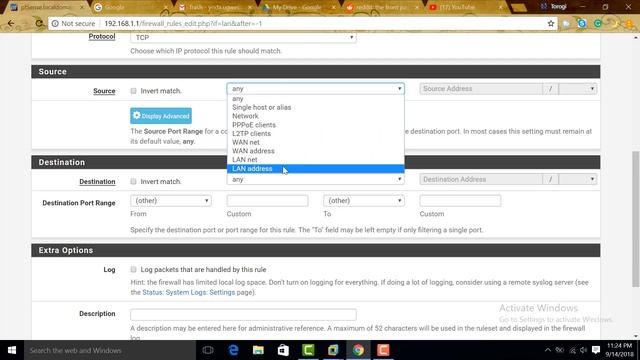This screenshot has width=640, height=360.
Task: Click the Chrome icon in the taskbar
Action: click(x=358, y=350)
